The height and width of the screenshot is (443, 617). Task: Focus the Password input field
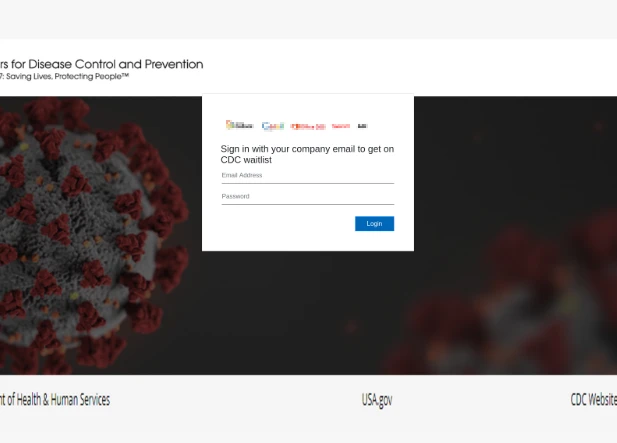click(307, 196)
